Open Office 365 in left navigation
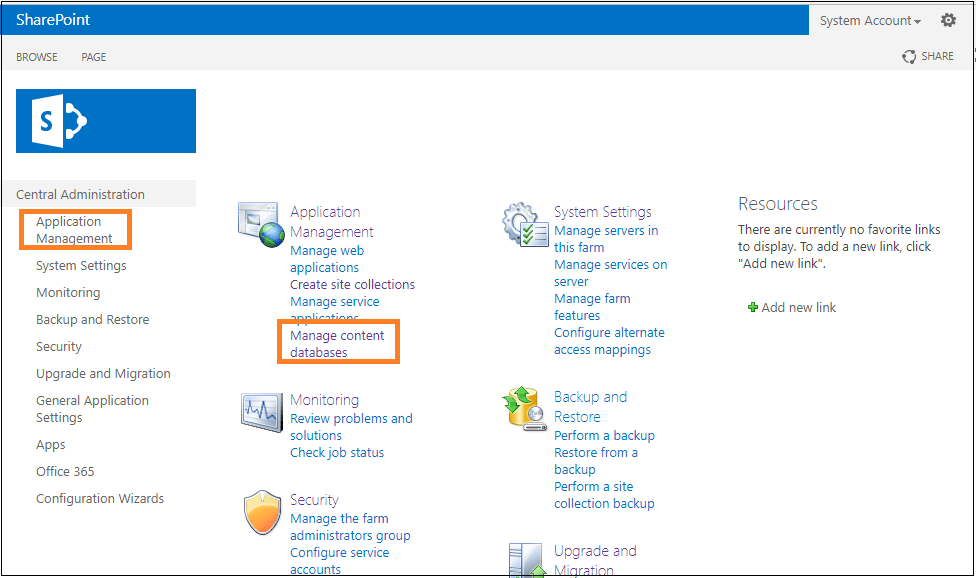Image resolution: width=976 pixels, height=578 pixels. pyautogui.click(x=65, y=472)
